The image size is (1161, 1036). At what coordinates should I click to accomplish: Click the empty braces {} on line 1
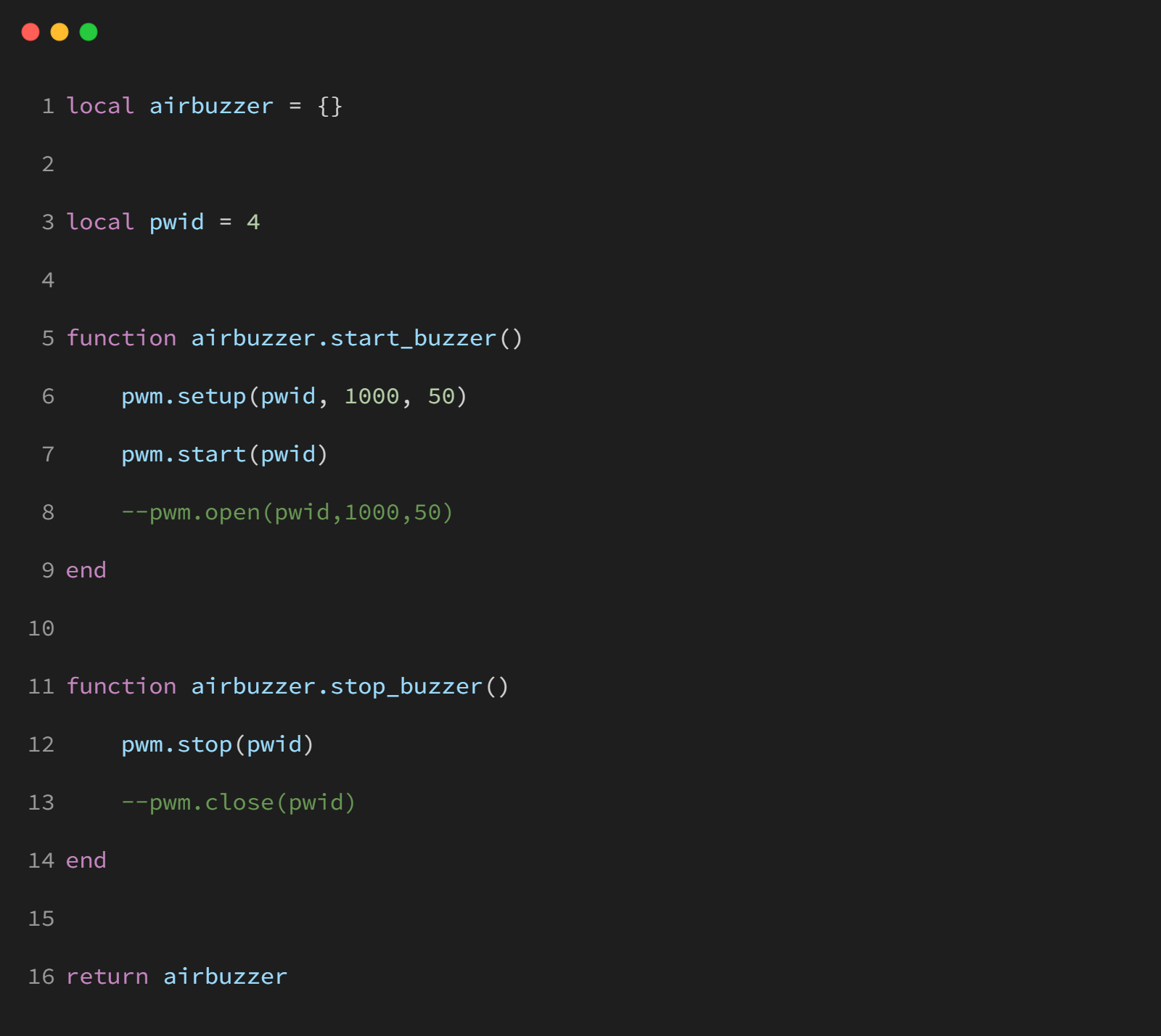coord(330,107)
